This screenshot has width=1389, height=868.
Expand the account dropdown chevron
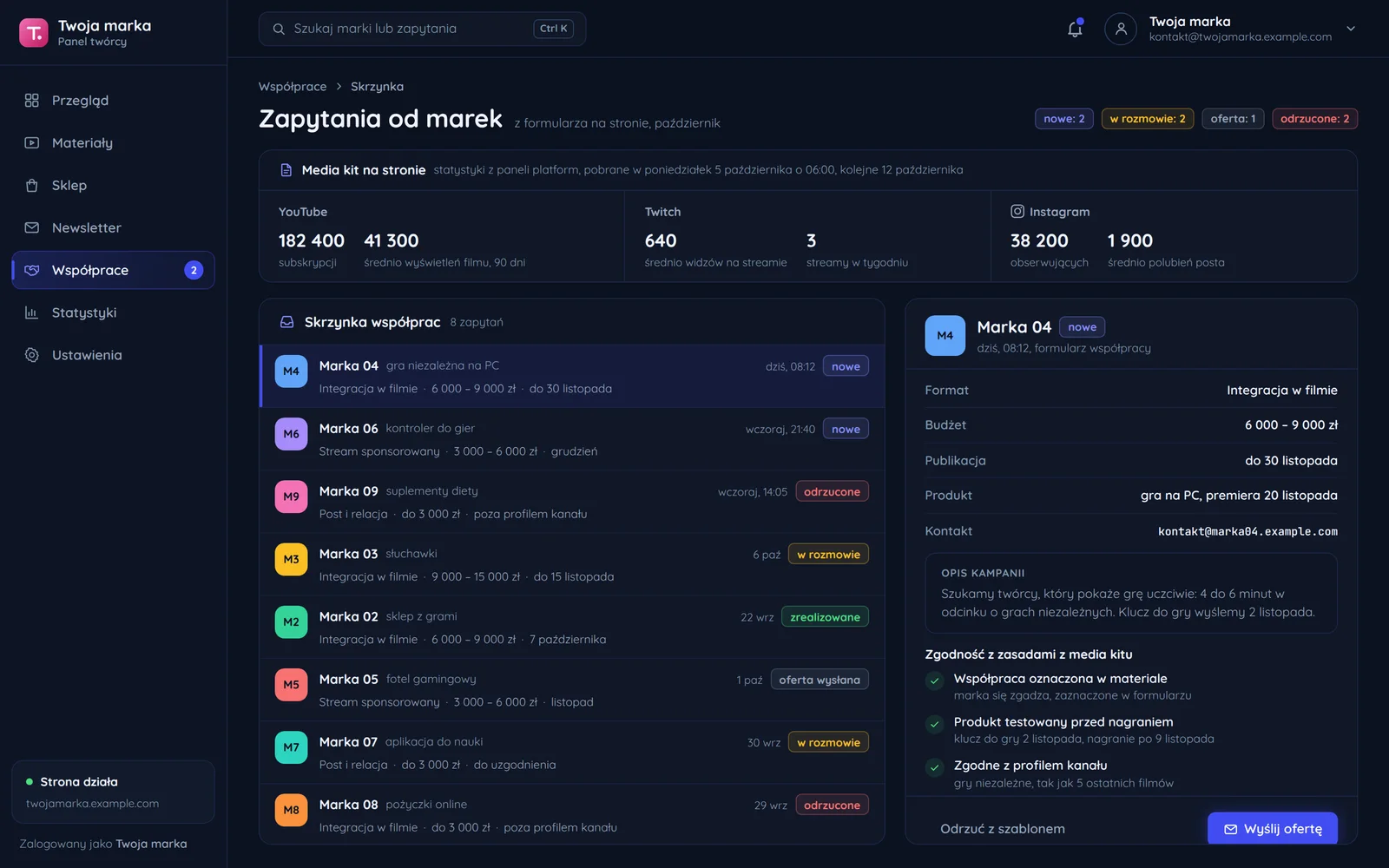1351,29
